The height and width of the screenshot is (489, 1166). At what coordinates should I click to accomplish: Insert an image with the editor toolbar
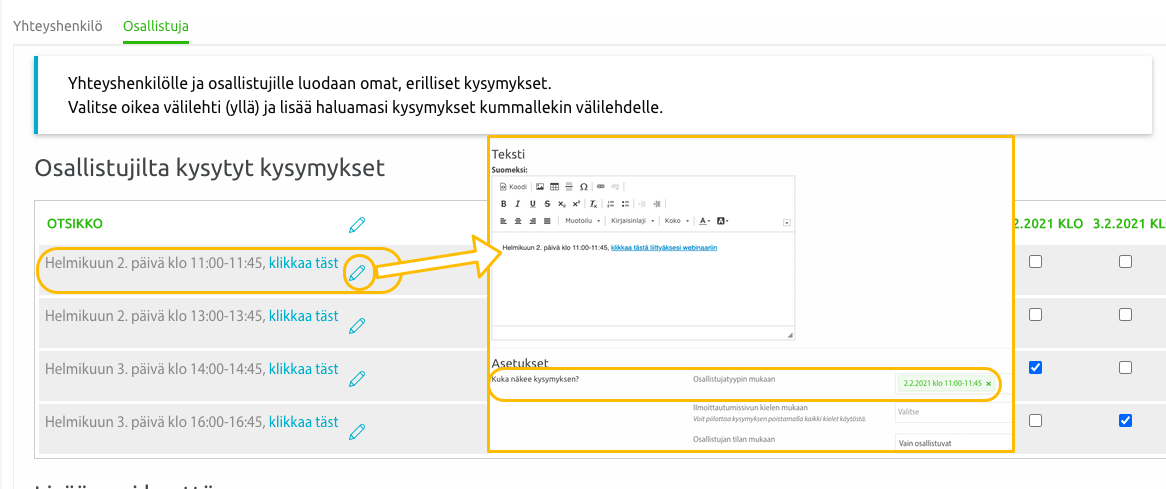point(540,187)
